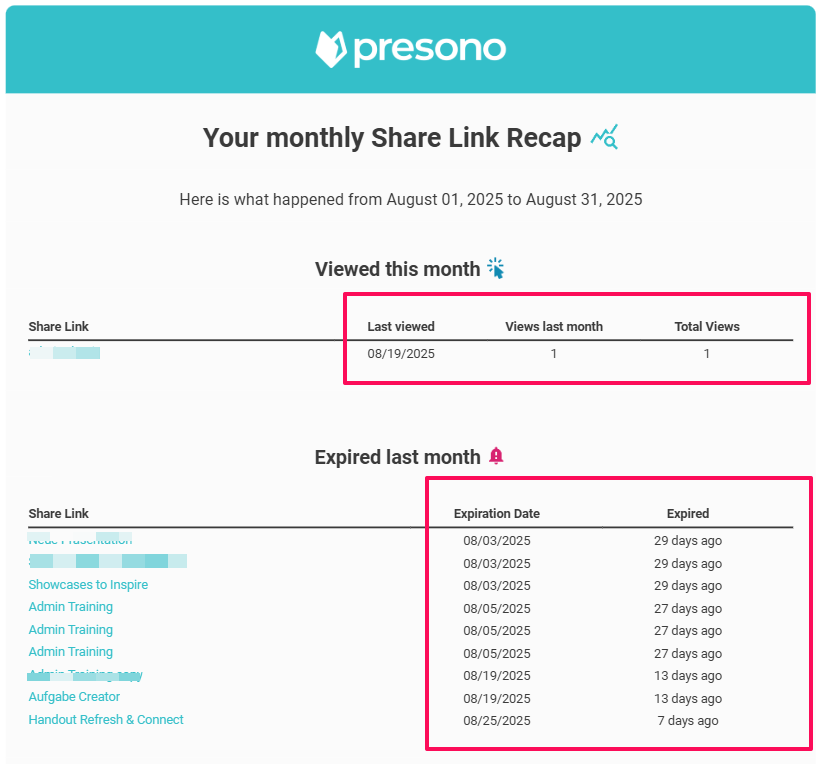Click the presono logo in the header
Image resolution: width=823 pixels, height=764 pixels.
coord(410,48)
